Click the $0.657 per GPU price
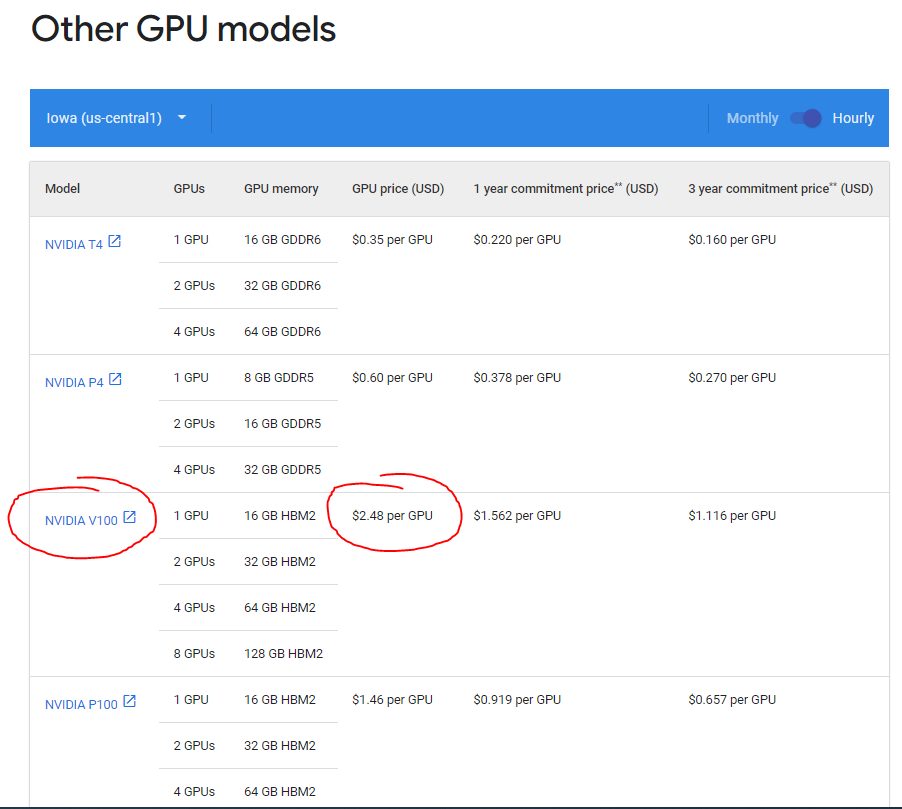Screen dimensions: 902x809 tap(732, 700)
